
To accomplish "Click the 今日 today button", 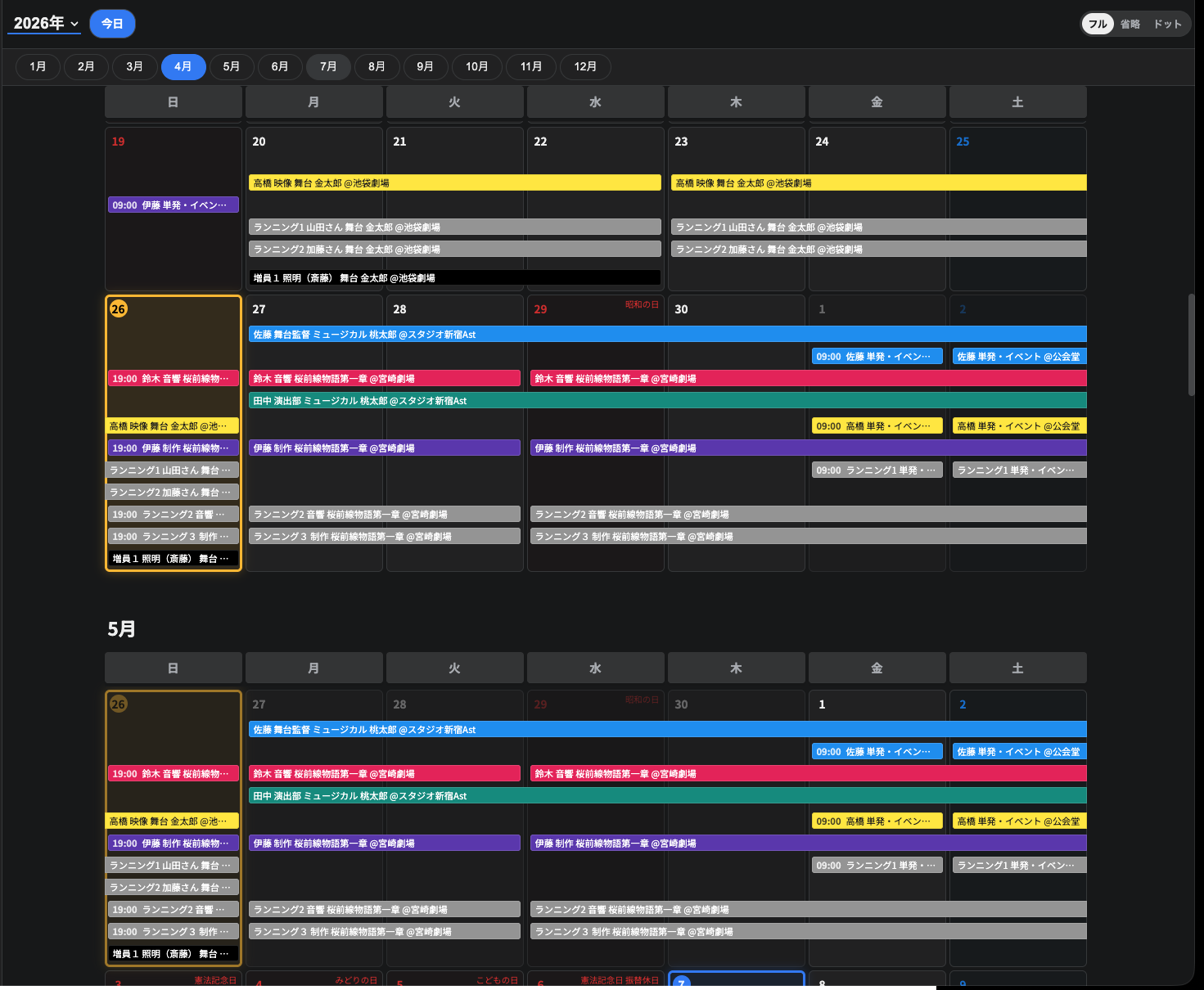I will pyautogui.click(x=112, y=24).
